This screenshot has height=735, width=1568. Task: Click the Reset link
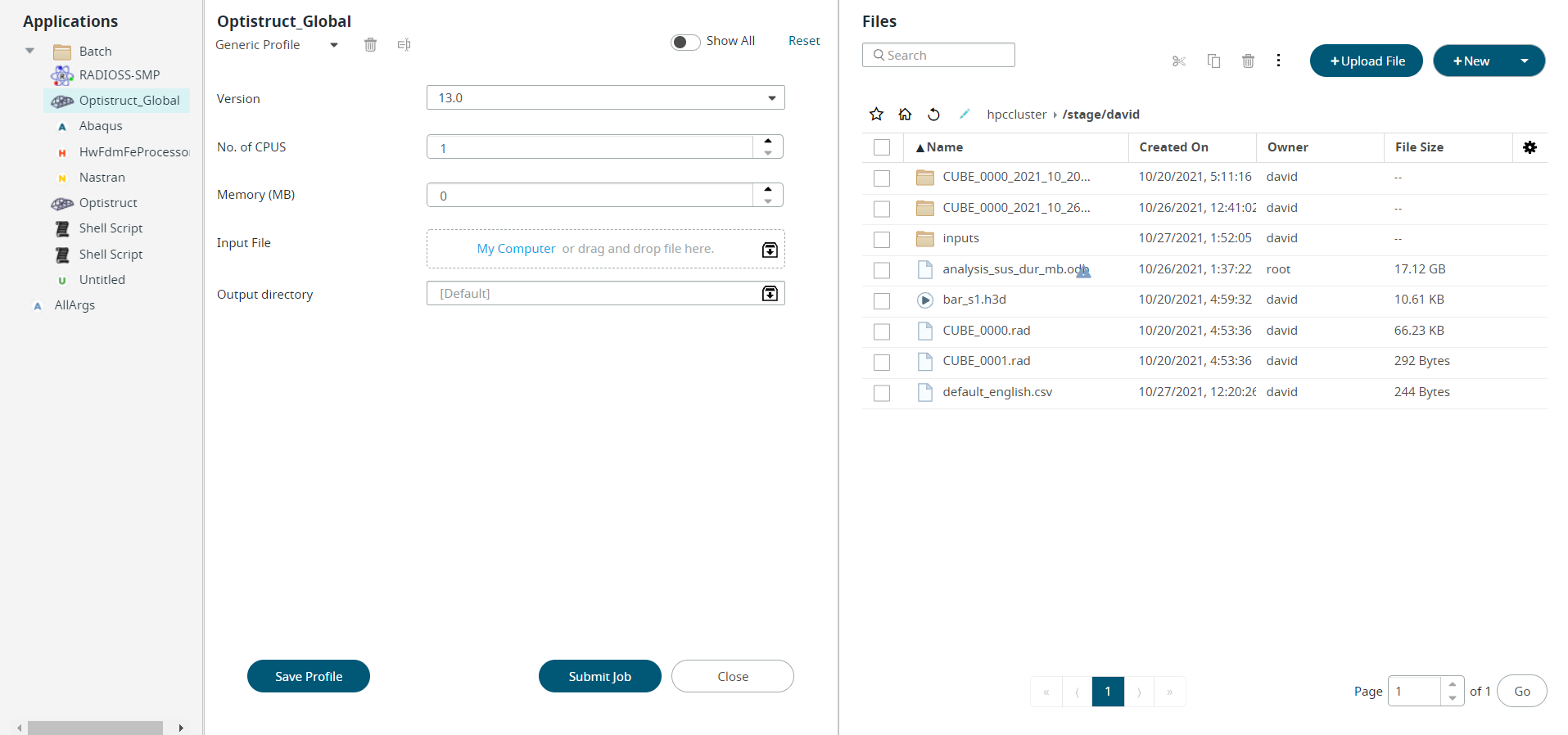804,41
